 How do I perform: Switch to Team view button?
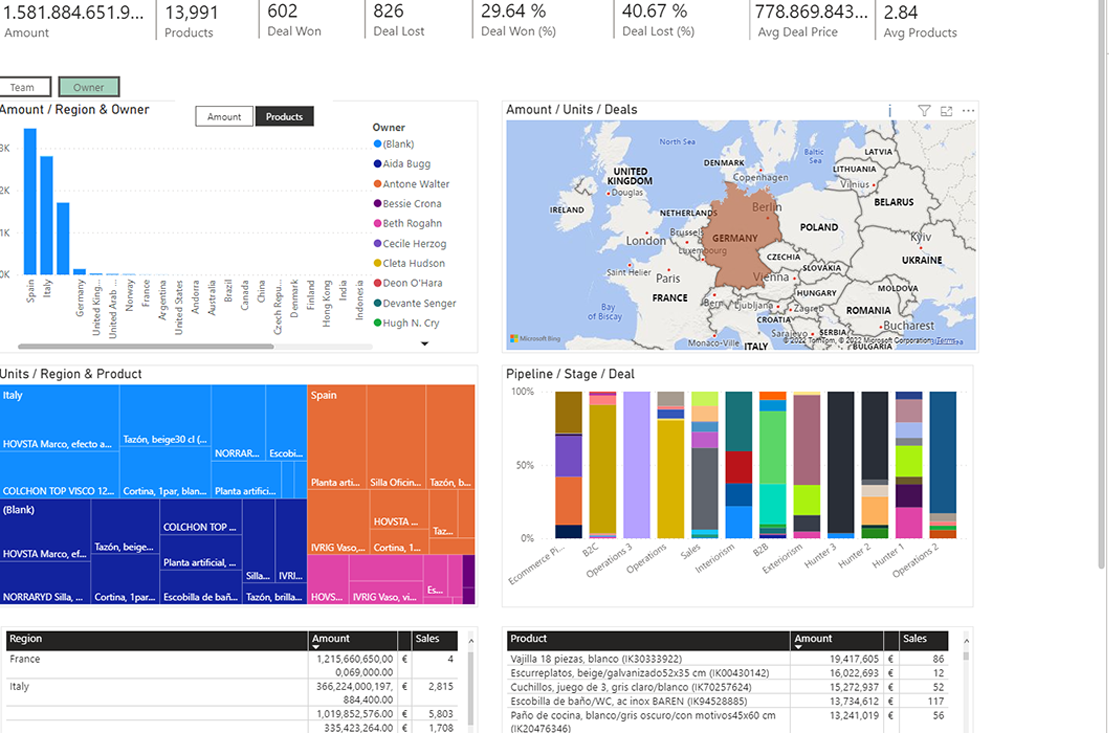(x=24, y=87)
